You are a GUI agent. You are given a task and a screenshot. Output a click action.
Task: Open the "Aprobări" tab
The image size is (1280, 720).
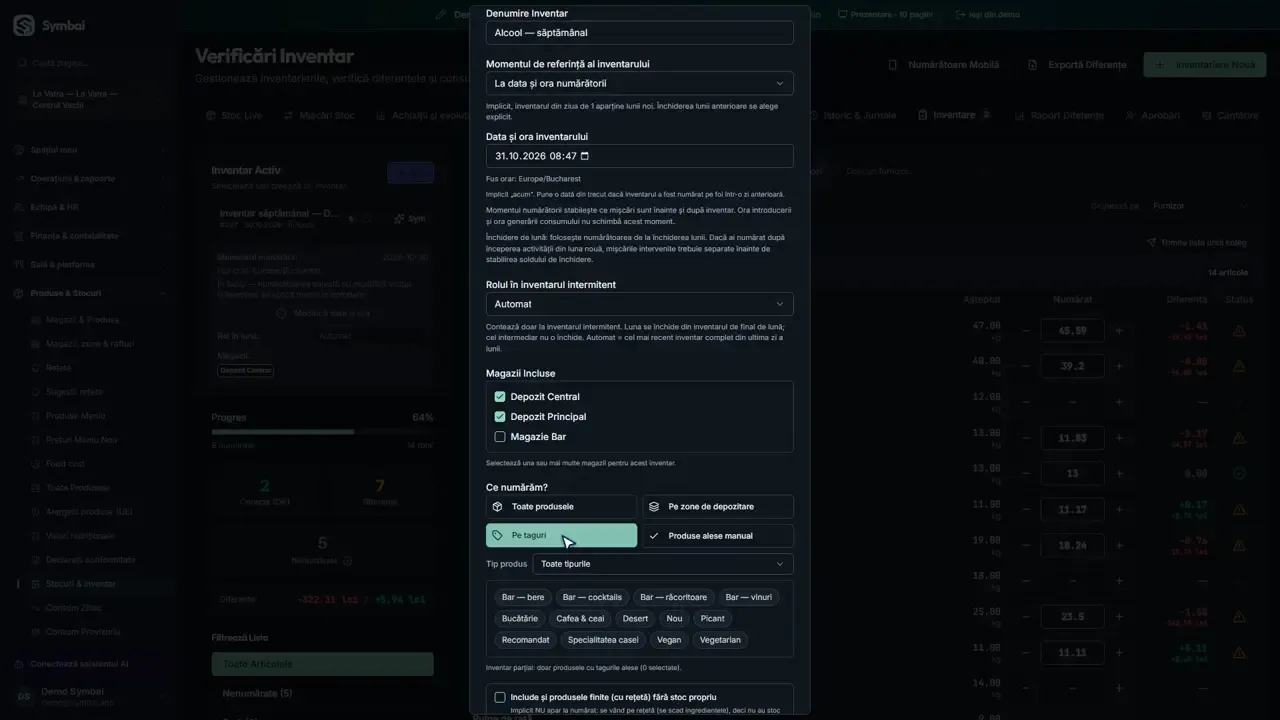coord(1153,116)
